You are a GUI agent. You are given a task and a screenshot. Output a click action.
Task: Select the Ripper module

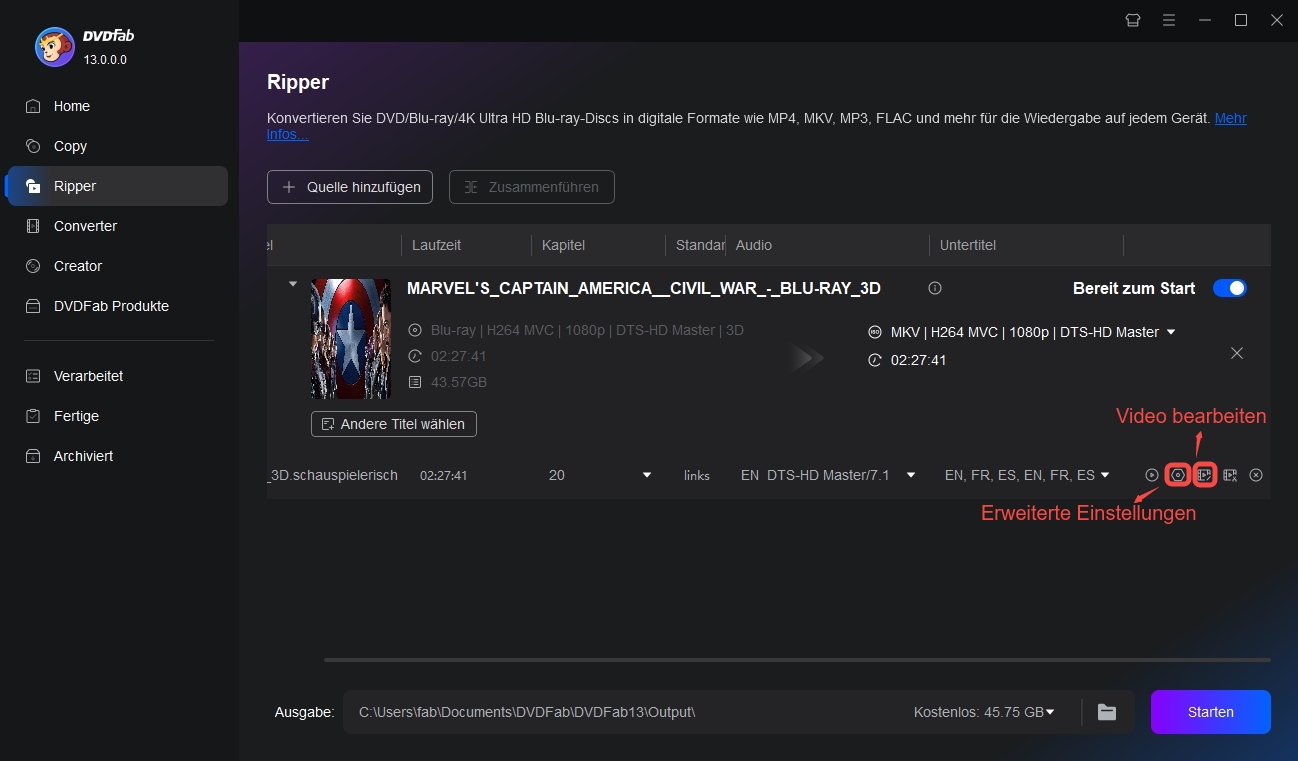(118, 186)
